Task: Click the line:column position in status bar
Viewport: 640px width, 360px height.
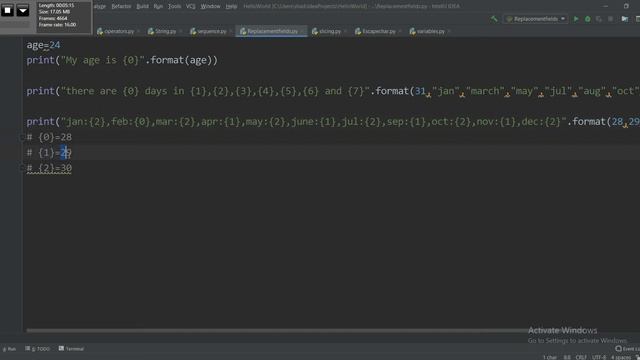Action: (x=567, y=357)
